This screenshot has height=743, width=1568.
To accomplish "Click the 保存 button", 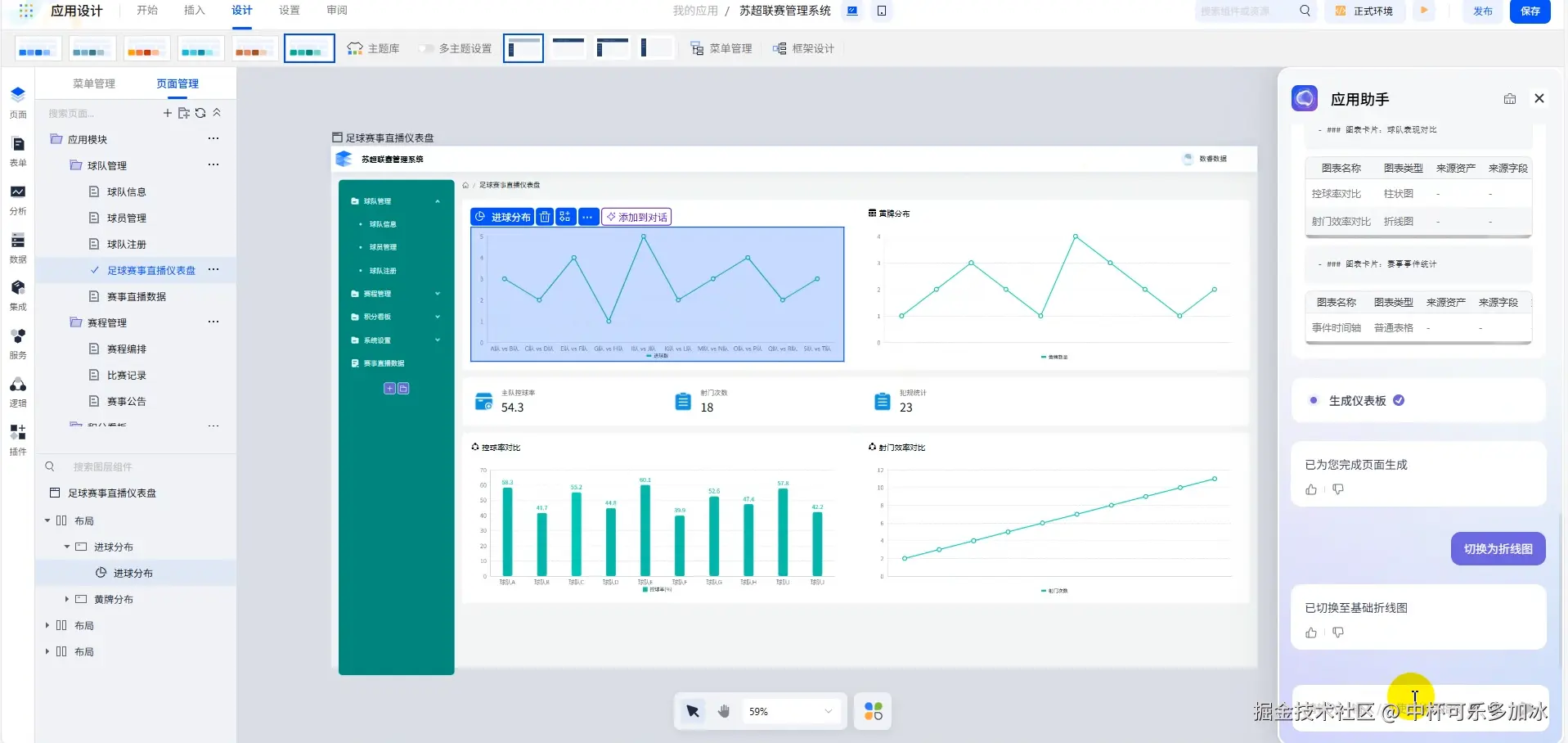I will [x=1530, y=11].
